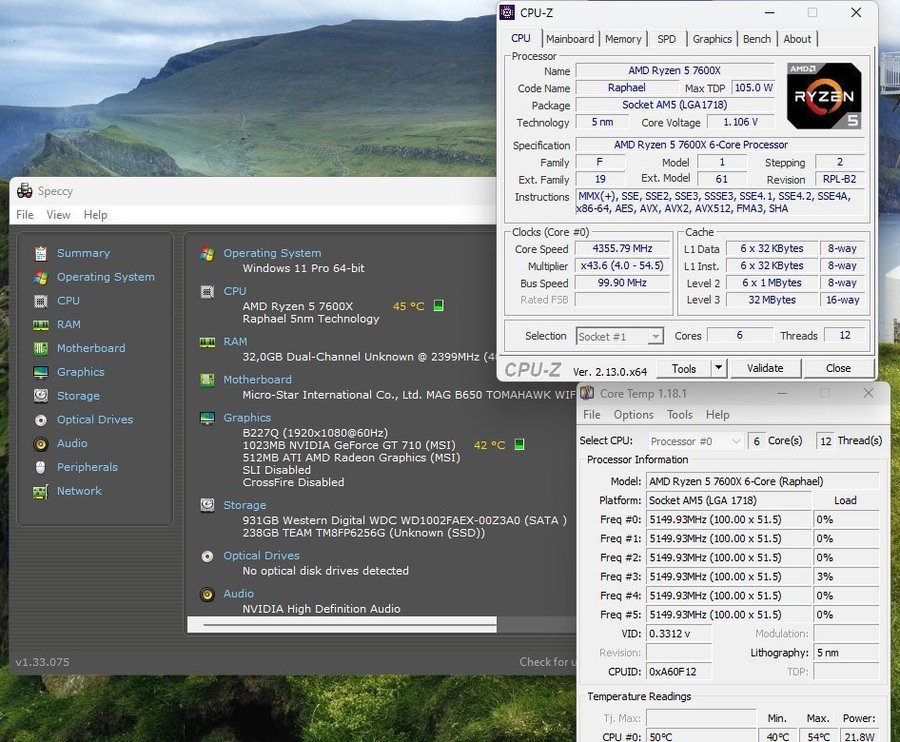Viewport: 900px width, 742px height.
Task: Click the green GPU temperature indicator at 42 °C
Action: pyautogui.click(x=519, y=445)
